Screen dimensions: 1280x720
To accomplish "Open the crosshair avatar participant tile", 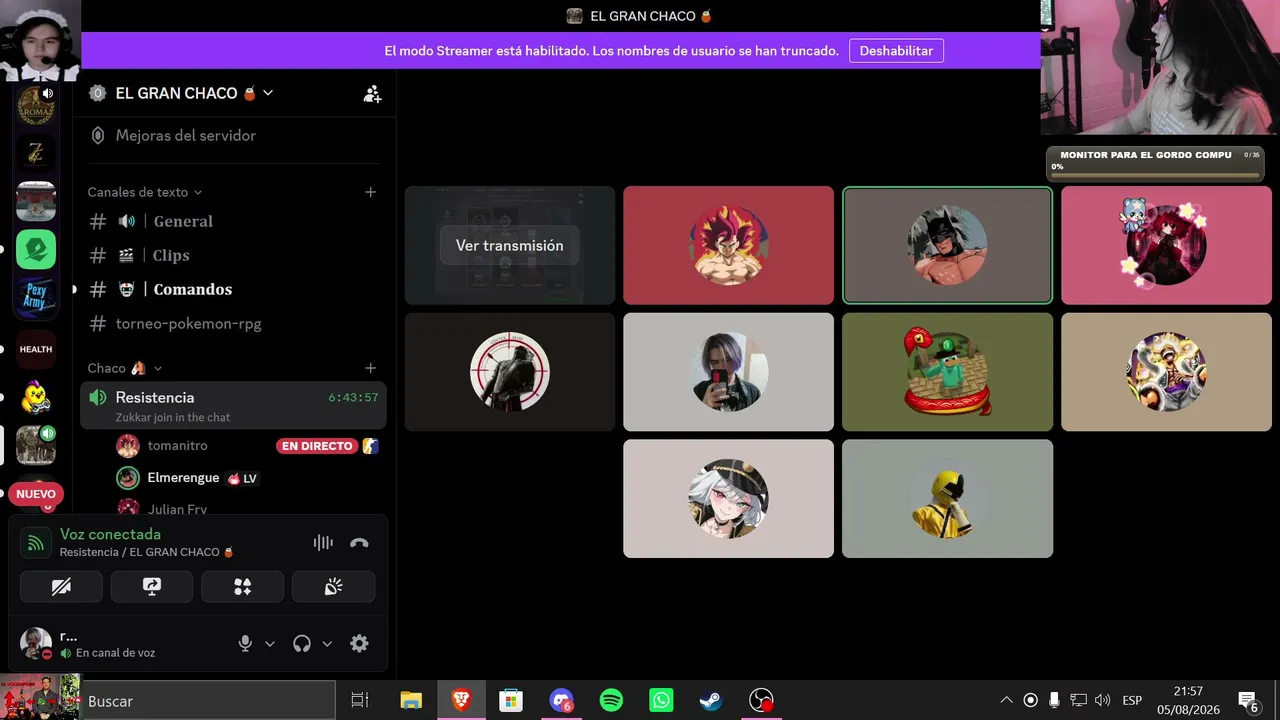I will [509, 372].
